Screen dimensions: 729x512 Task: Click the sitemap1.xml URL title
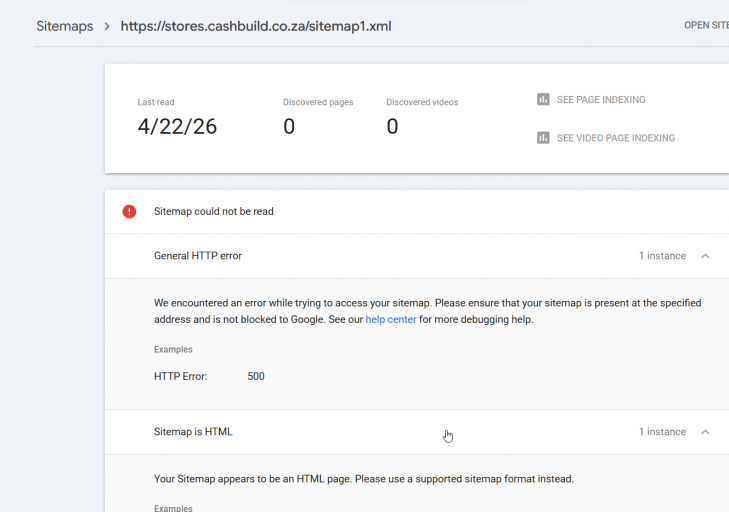(x=256, y=26)
